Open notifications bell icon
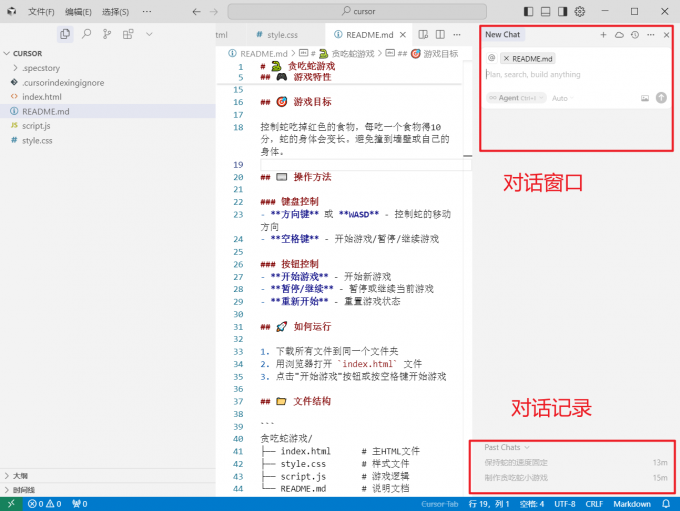 pos(666,504)
